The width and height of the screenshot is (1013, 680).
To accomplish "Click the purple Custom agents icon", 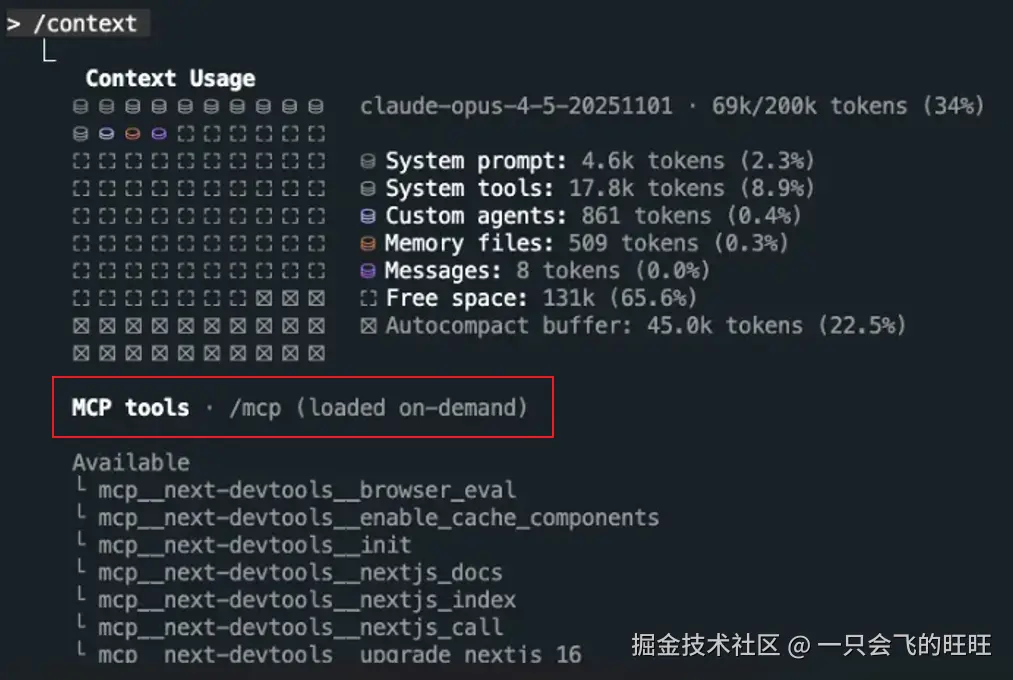I will click(x=368, y=215).
